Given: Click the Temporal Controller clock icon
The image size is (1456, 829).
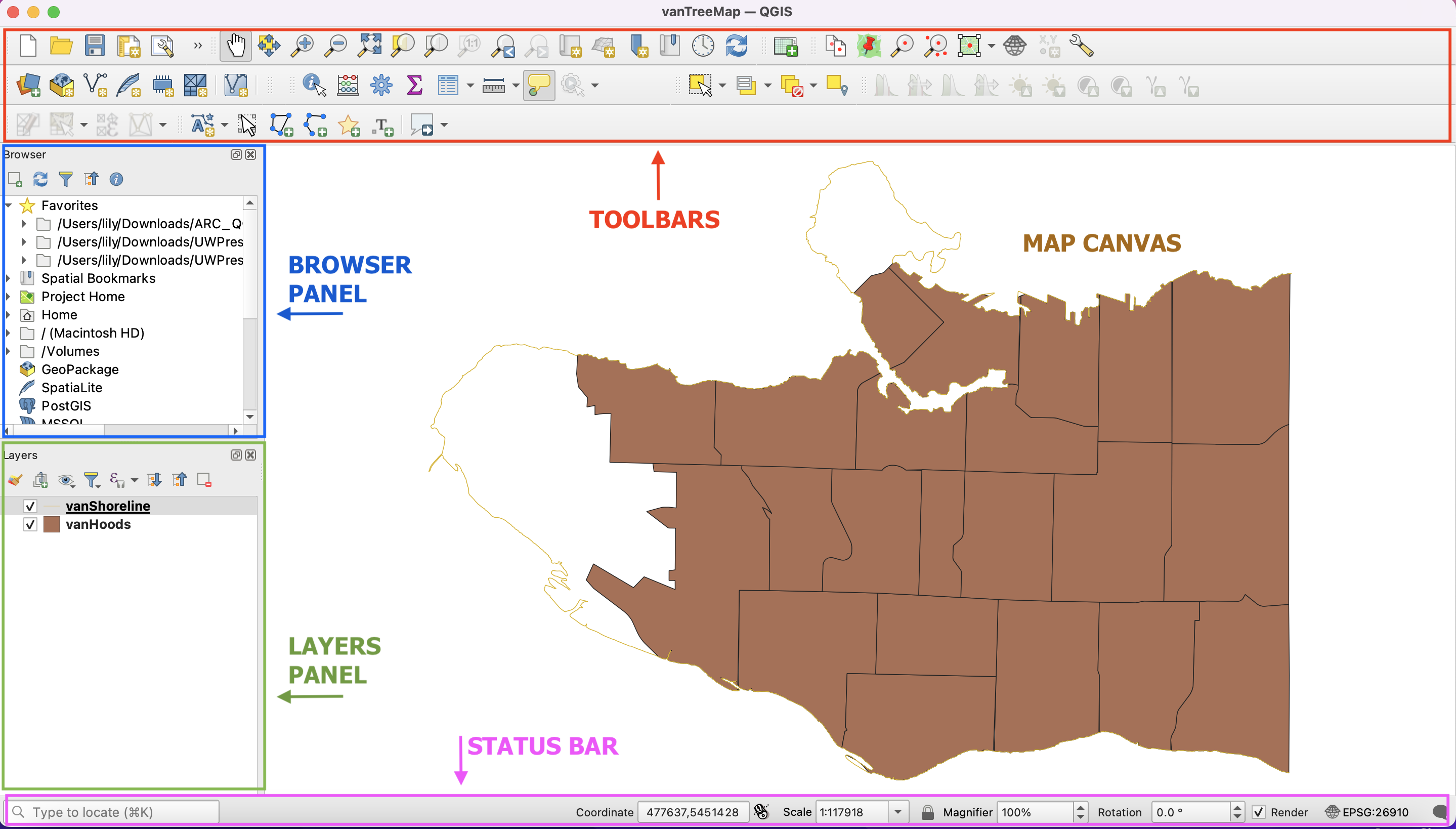Looking at the screenshot, I should [x=703, y=46].
